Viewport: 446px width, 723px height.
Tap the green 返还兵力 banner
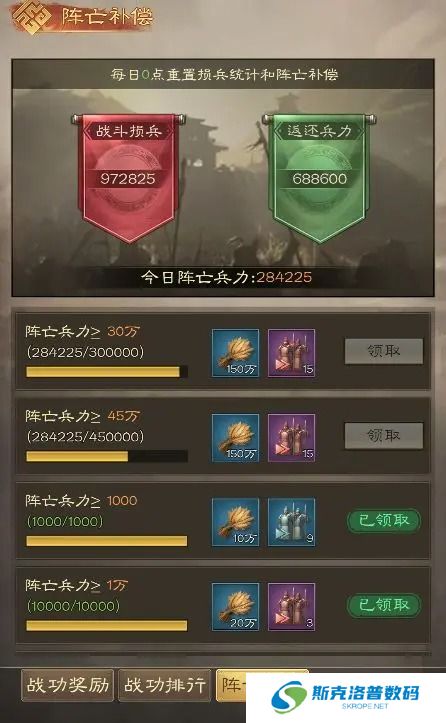click(319, 178)
